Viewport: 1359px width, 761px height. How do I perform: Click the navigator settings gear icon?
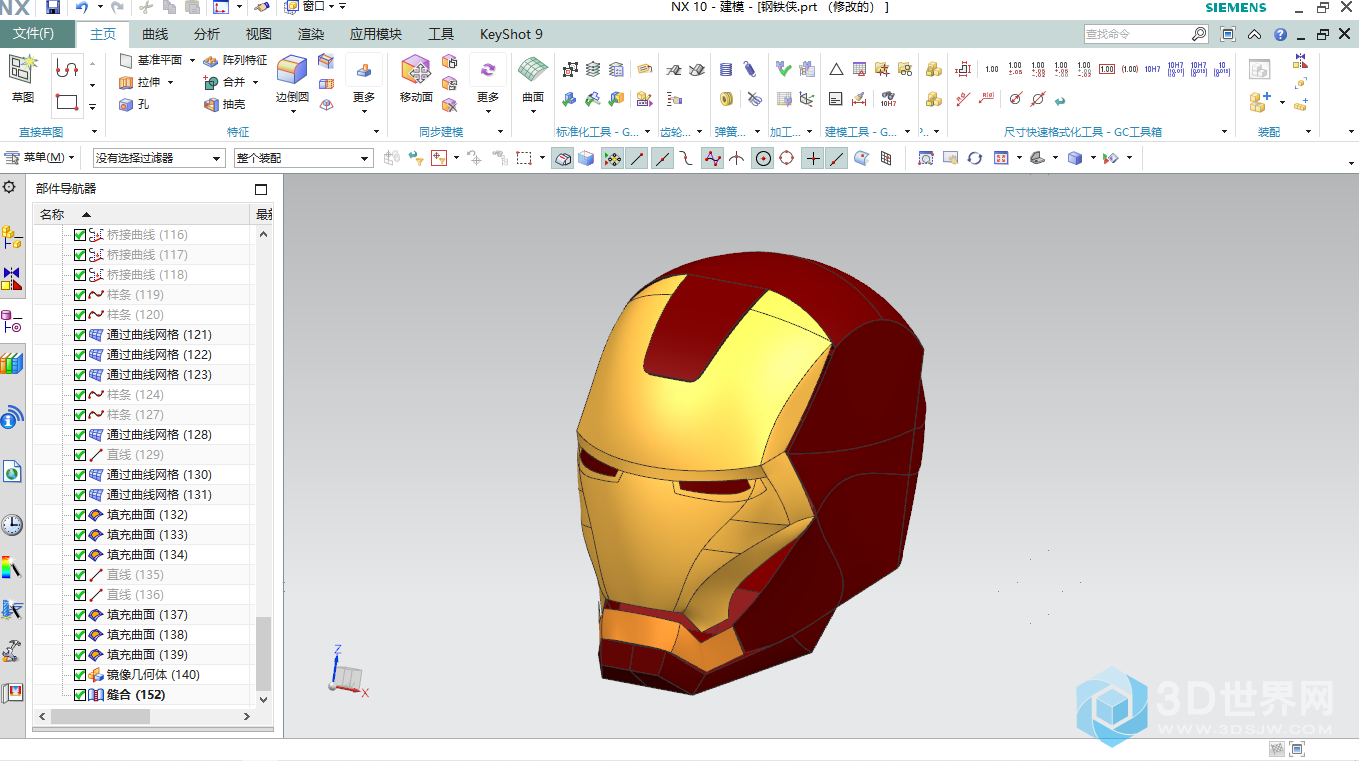click(10, 187)
